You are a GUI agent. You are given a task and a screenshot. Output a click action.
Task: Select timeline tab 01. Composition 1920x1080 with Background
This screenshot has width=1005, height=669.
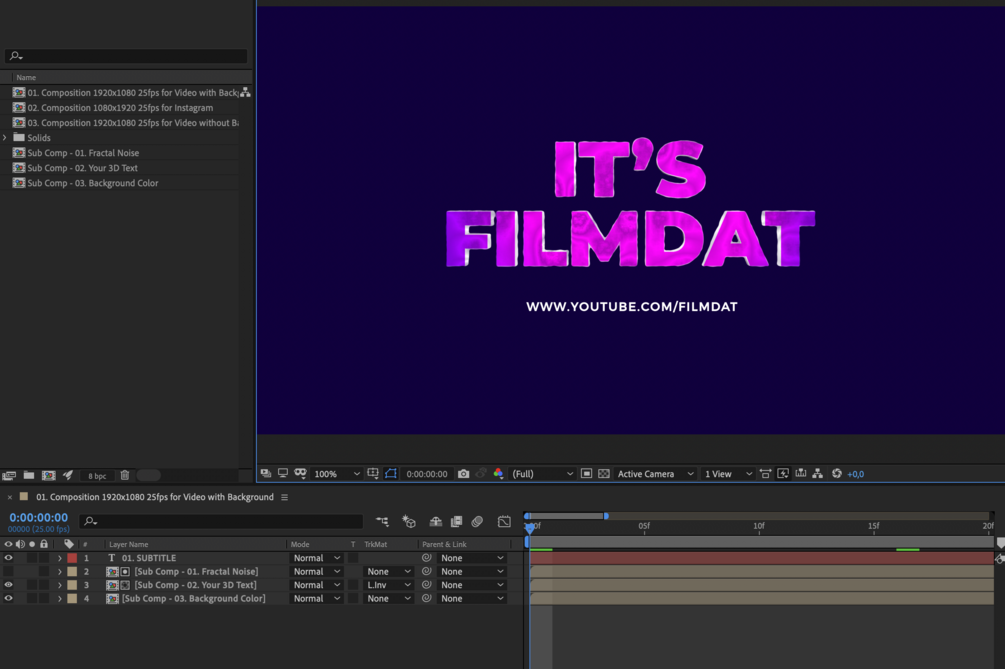pos(154,497)
